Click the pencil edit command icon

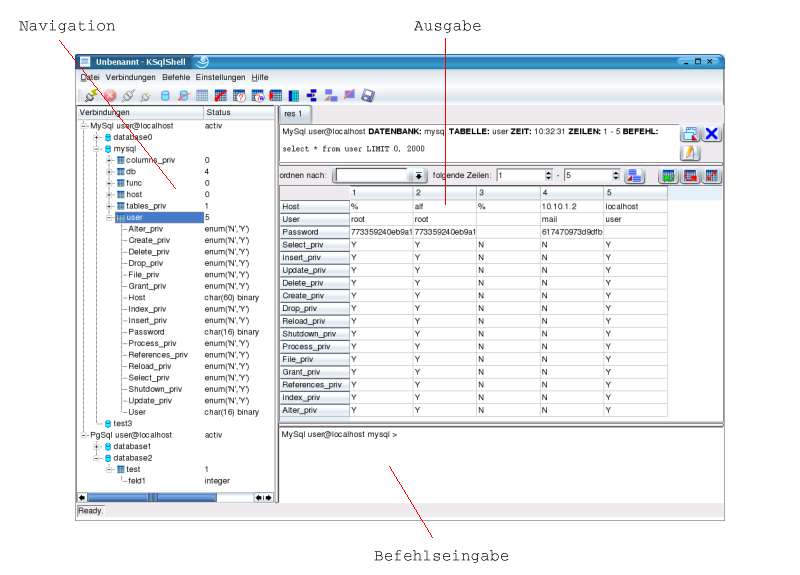[690, 153]
